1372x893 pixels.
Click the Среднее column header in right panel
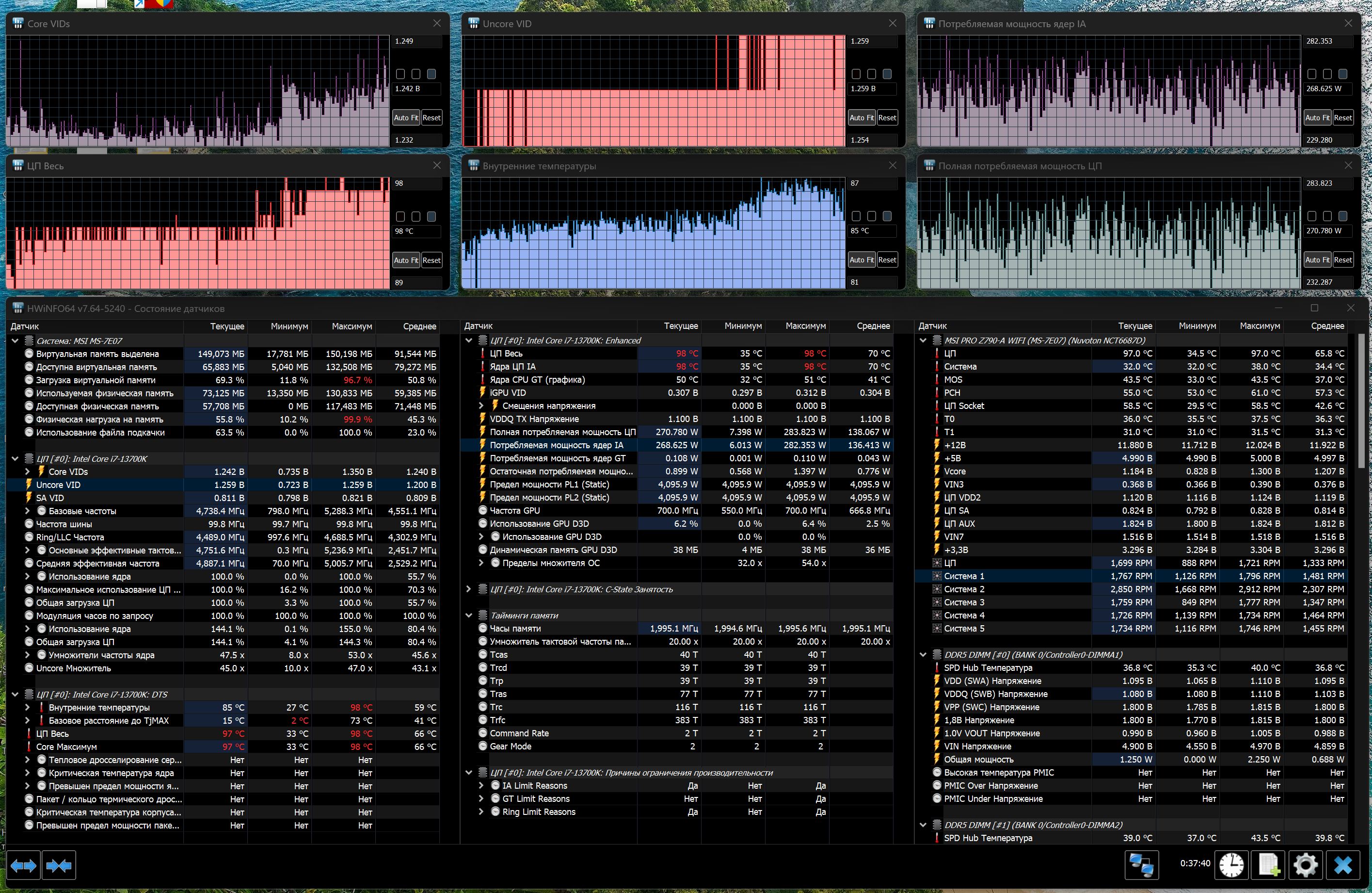pyautogui.click(x=1327, y=326)
